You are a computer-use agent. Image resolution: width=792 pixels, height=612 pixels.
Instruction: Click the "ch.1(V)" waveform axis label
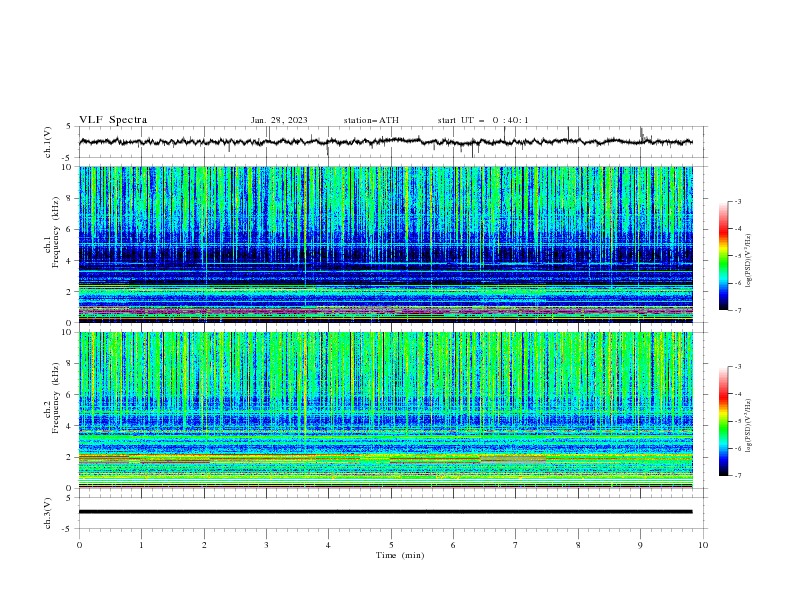point(48,142)
